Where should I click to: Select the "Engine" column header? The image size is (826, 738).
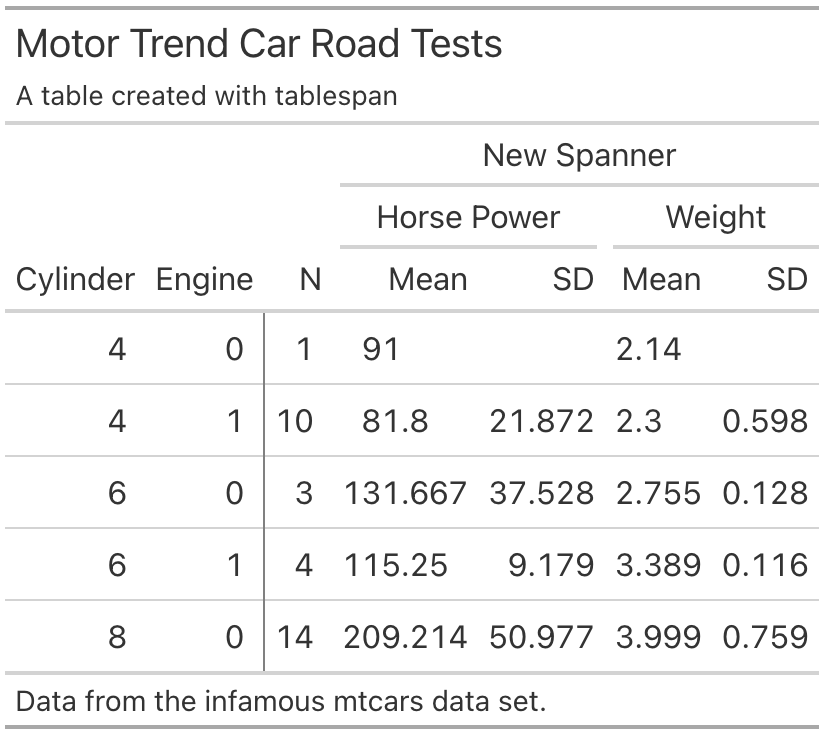coord(204,279)
